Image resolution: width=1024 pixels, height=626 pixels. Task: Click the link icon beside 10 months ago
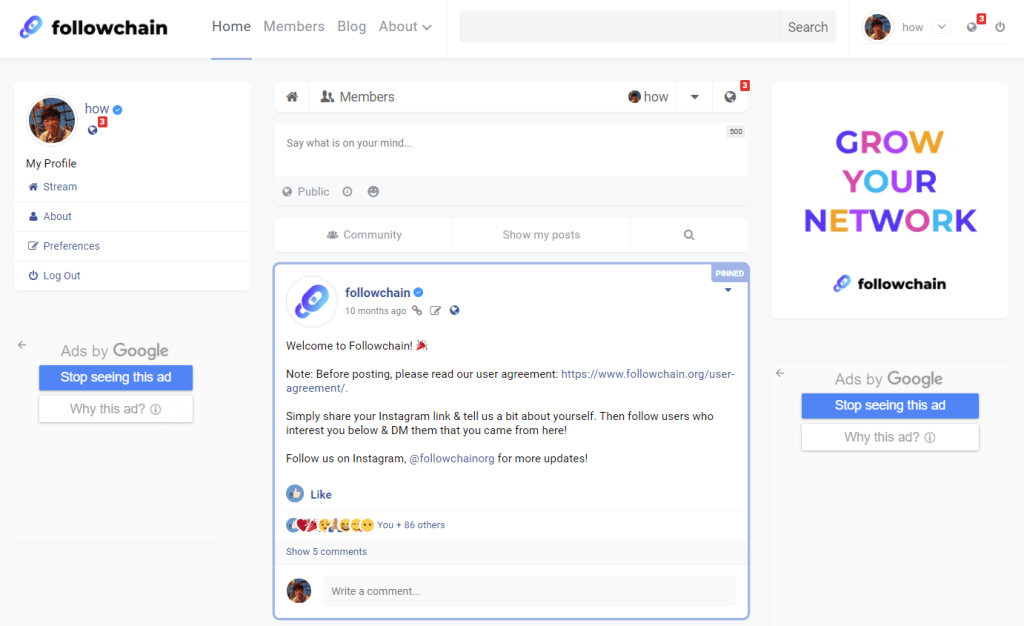coord(417,311)
